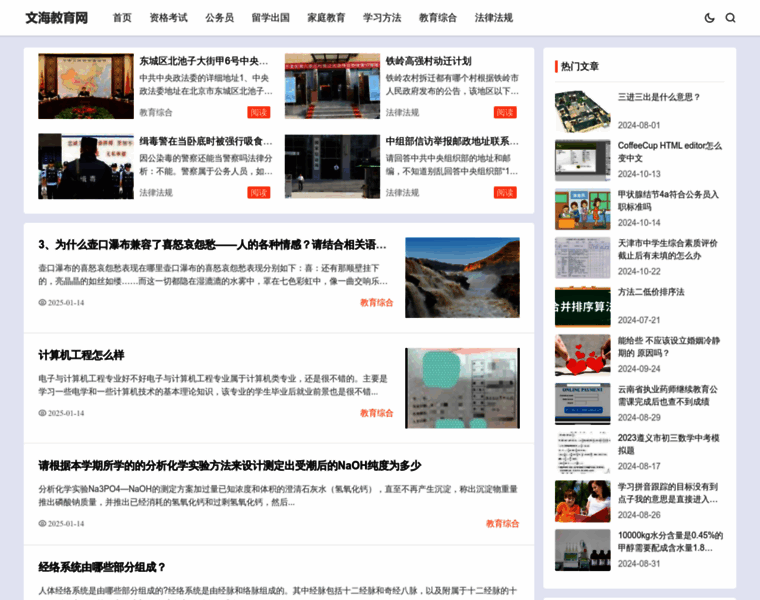
Task: Click the 文海教育网 site logo
Action: (57, 18)
